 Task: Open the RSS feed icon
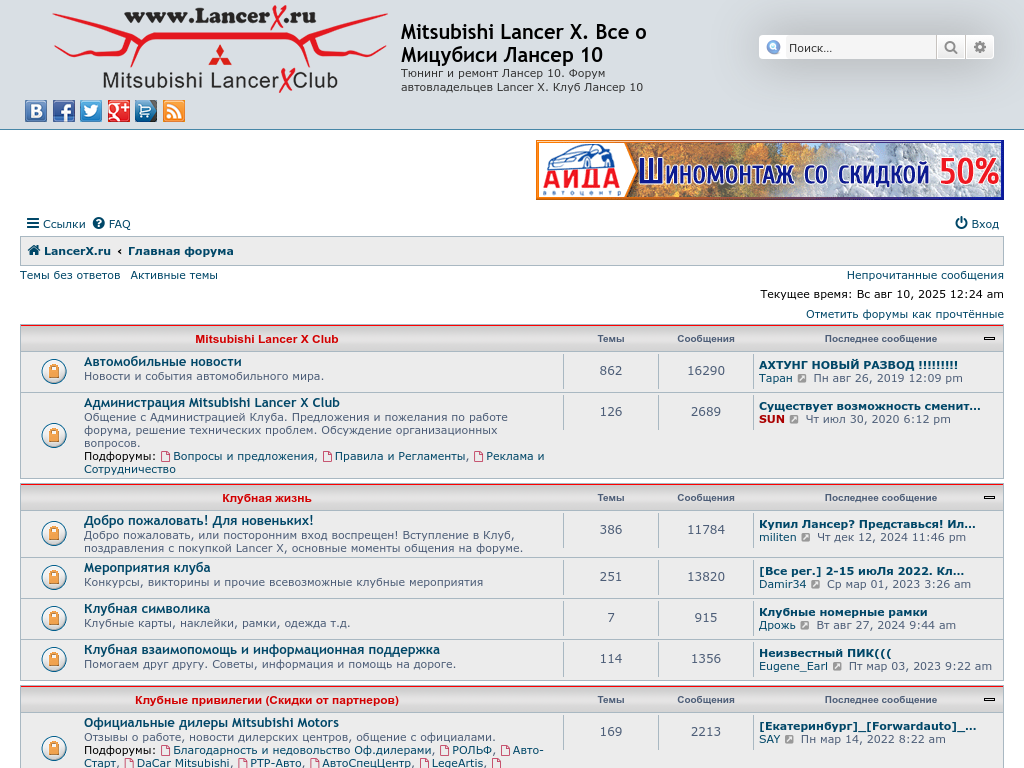point(174,111)
